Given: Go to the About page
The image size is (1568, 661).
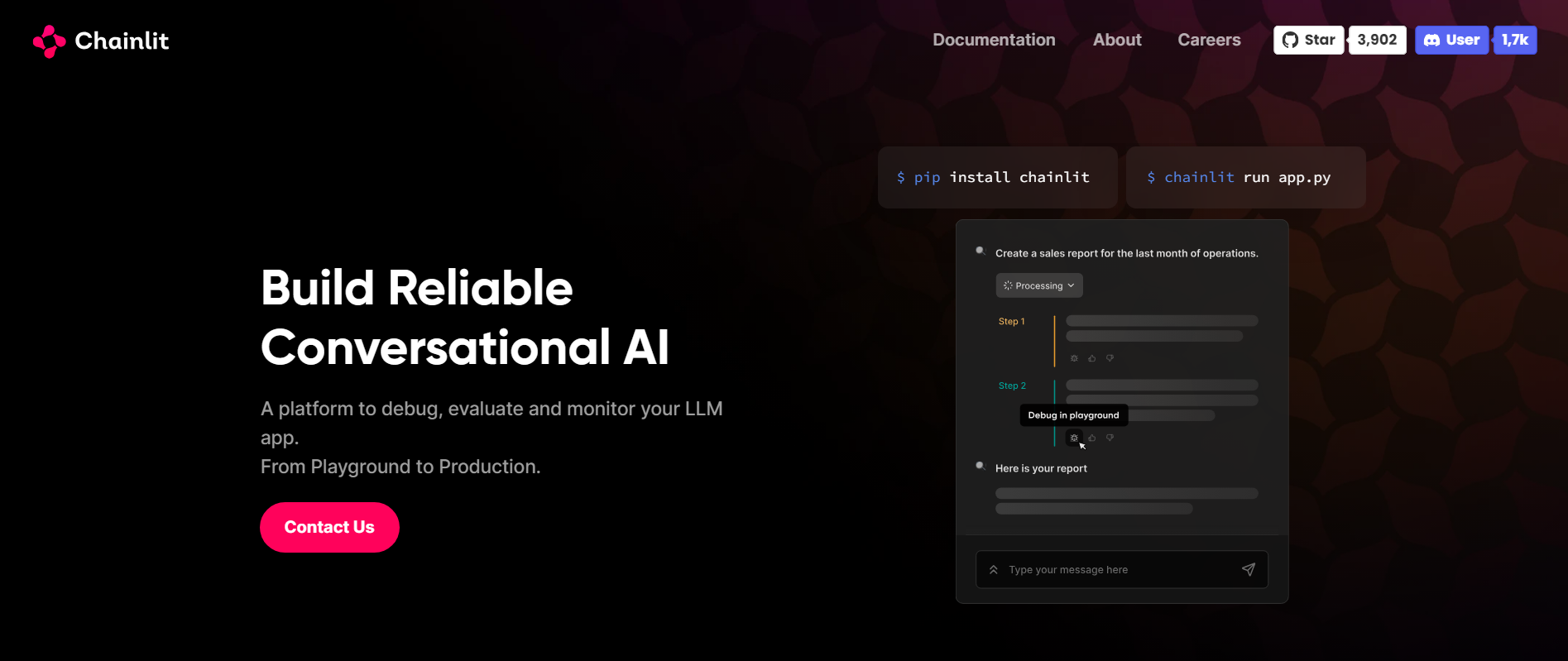Looking at the screenshot, I should [x=1117, y=40].
